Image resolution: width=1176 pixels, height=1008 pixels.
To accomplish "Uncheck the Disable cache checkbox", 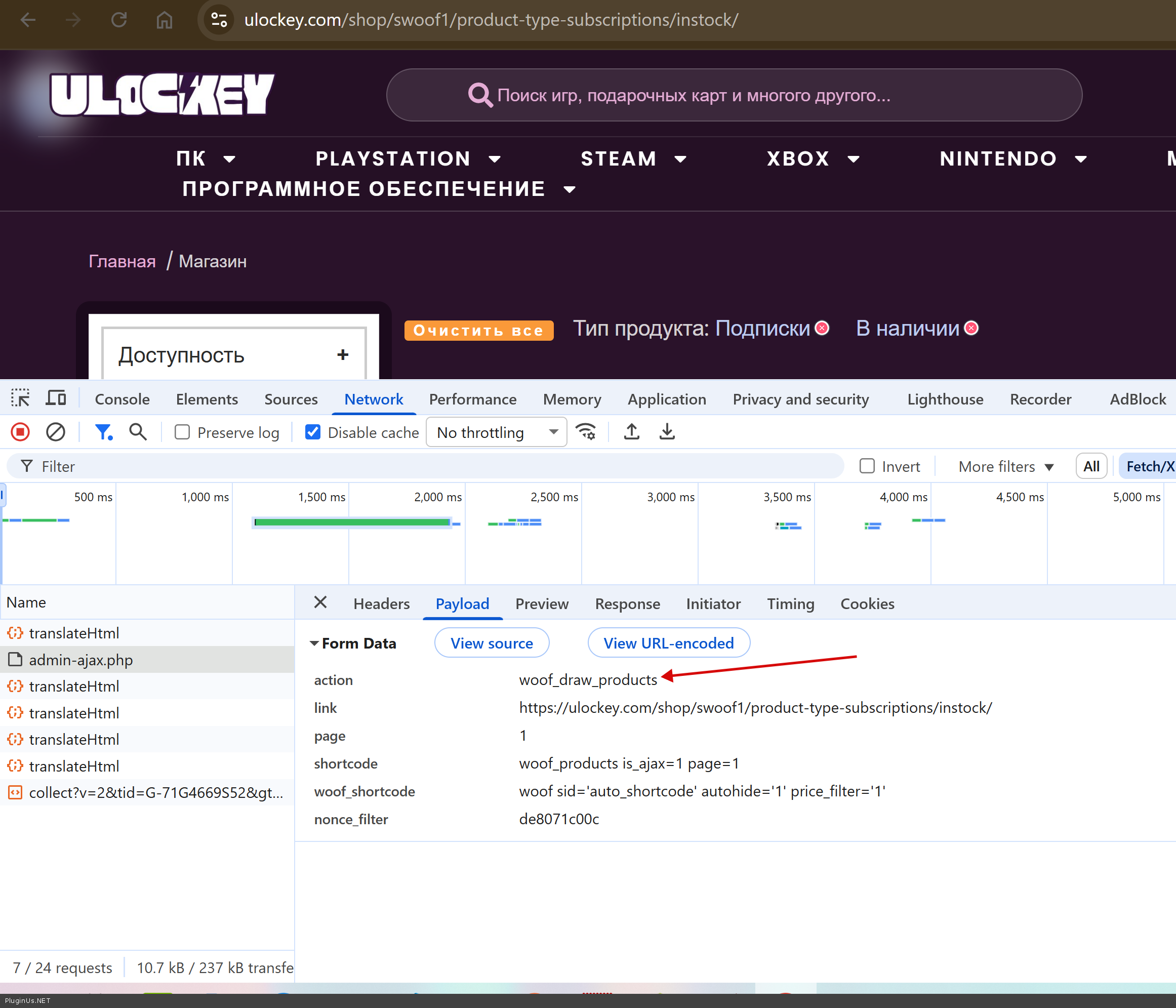I will (x=313, y=432).
